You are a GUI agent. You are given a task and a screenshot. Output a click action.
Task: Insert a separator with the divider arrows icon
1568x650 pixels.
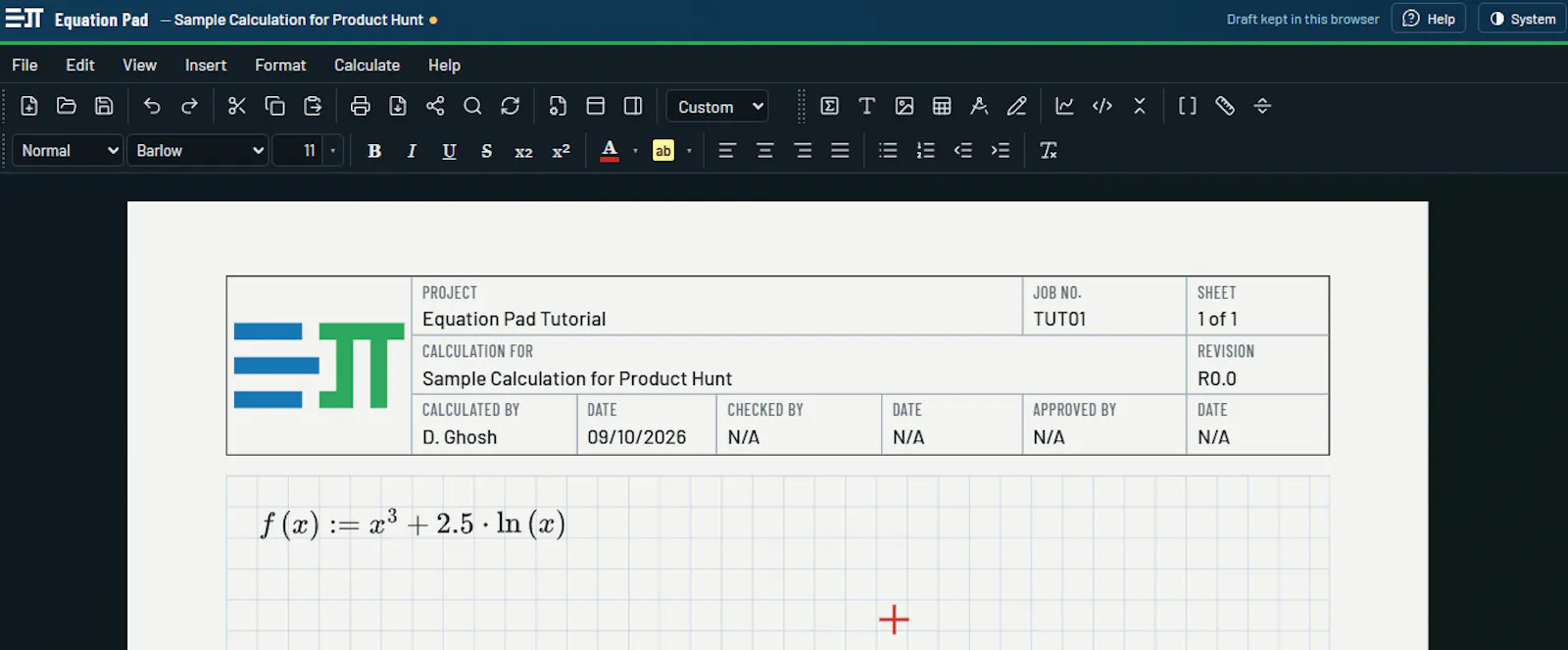[1262, 106]
